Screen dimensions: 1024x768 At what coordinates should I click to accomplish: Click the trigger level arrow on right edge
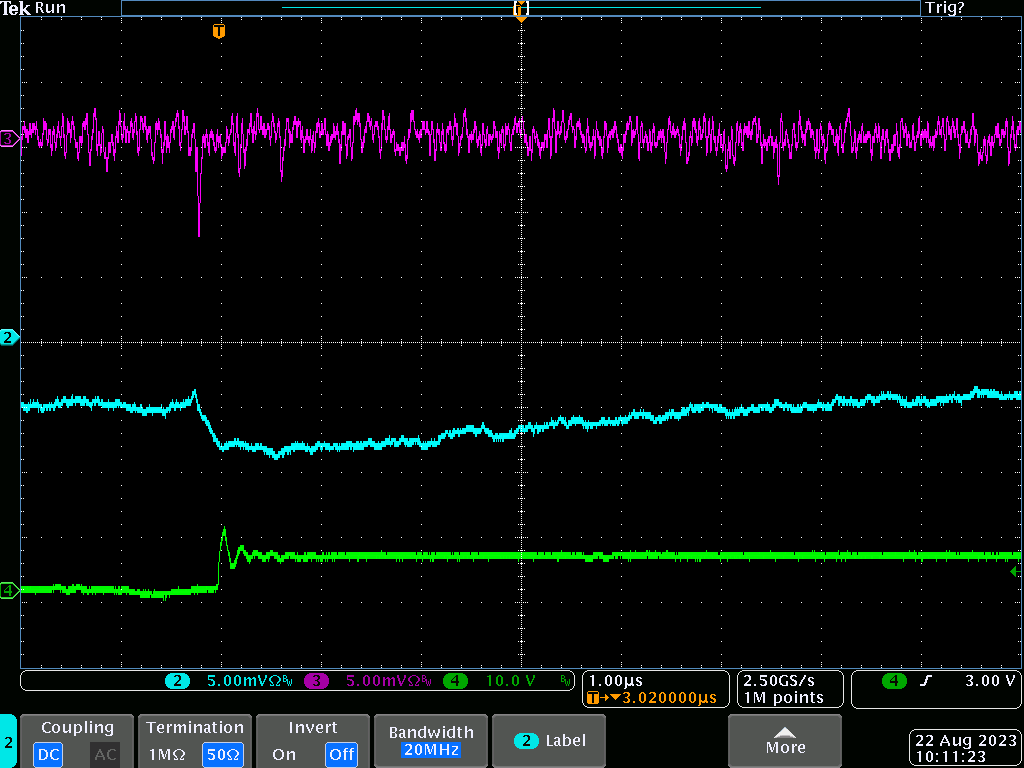click(x=1016, y=570)
